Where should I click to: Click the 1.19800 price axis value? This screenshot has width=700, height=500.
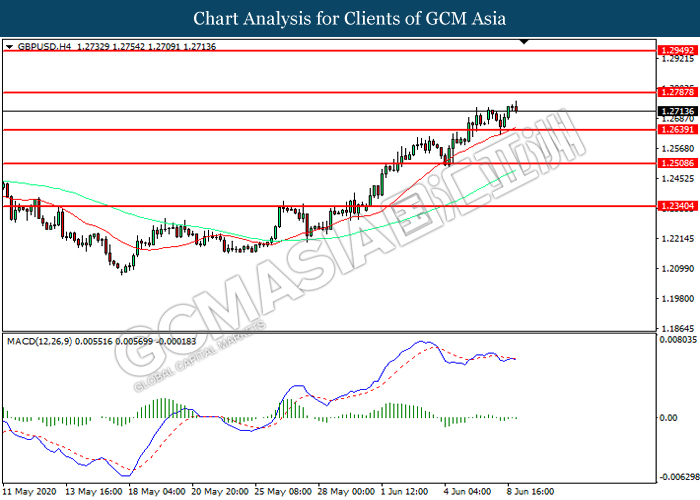678,299
